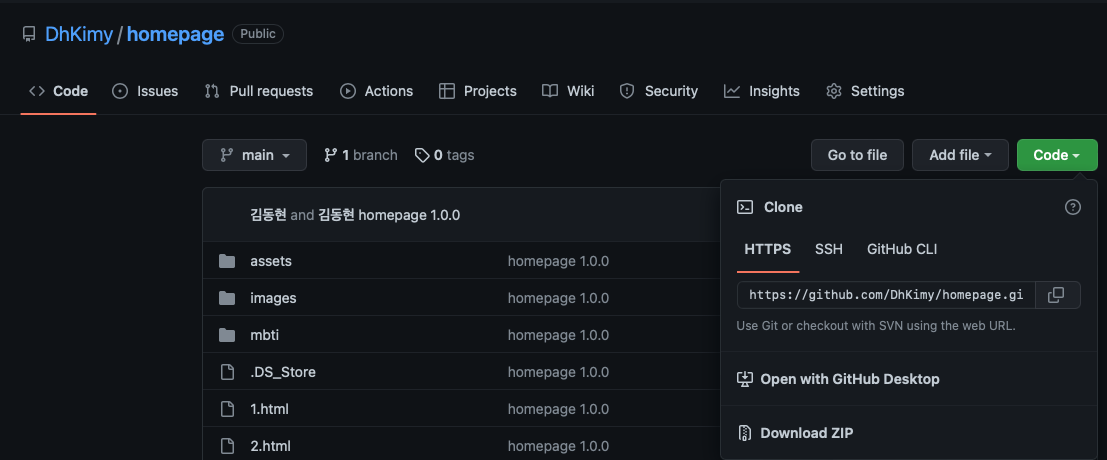Click the folder icon beside assets
This screenshot has height=460, width=1107.
click(227, 262)
